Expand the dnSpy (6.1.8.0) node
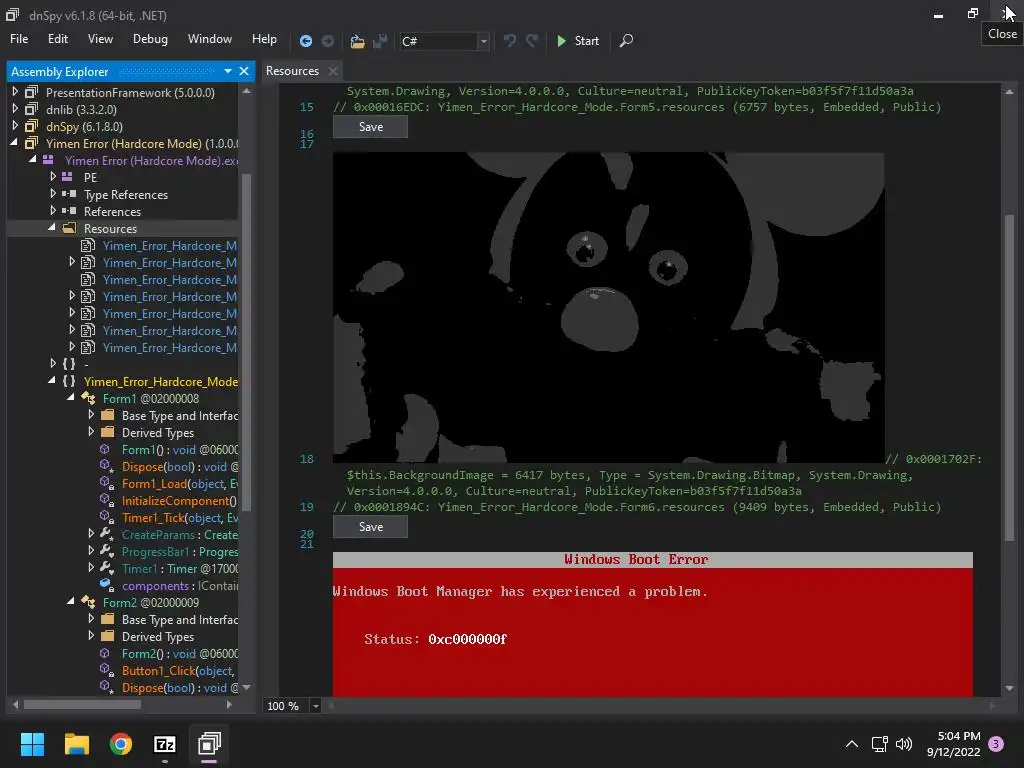 (15, 126)
